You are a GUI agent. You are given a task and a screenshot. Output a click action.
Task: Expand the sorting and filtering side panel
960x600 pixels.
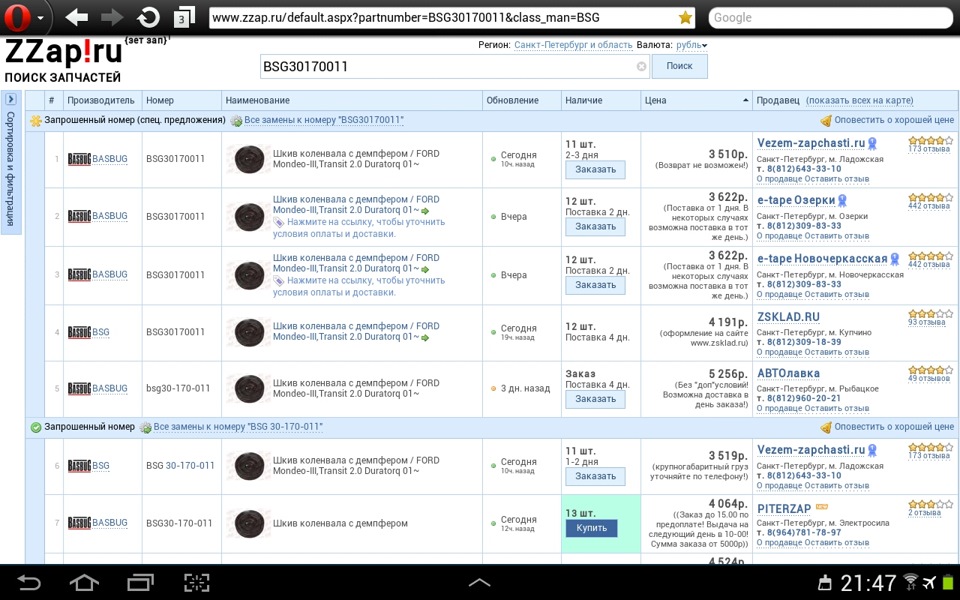[x=11, y=162]
